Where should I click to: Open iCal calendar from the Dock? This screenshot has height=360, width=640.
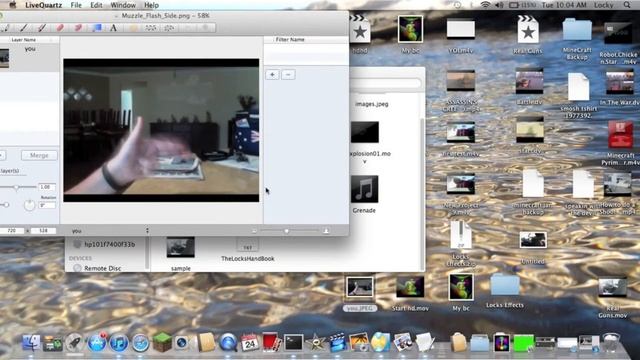point(250,342)
